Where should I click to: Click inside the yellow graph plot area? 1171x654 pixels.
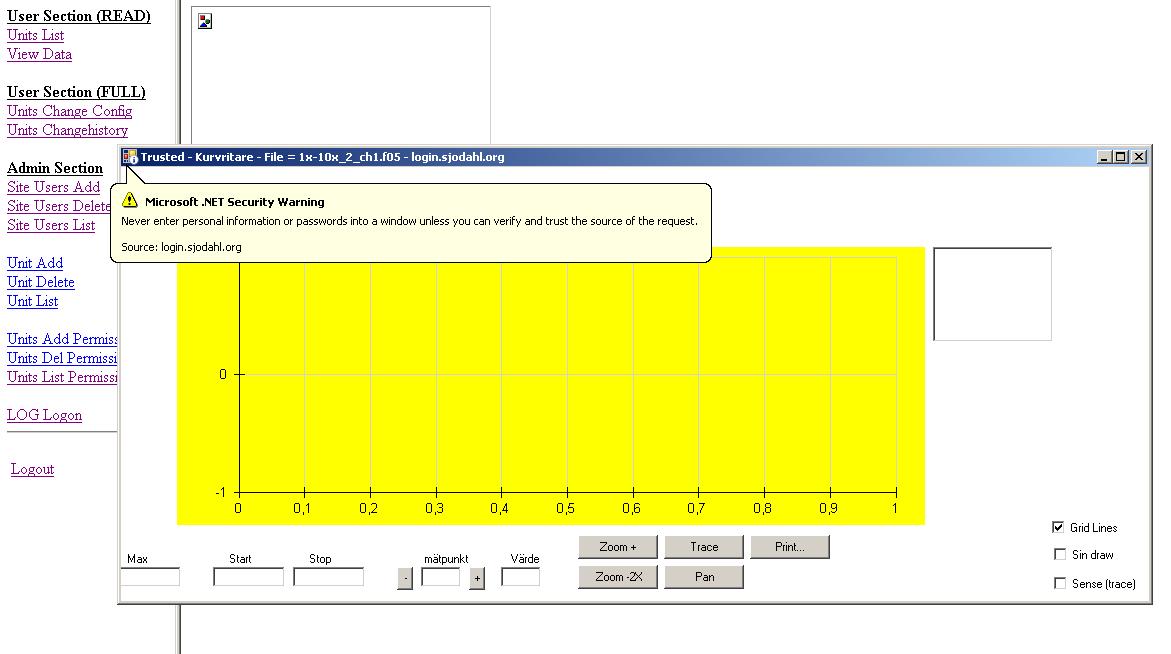(550, 385)
